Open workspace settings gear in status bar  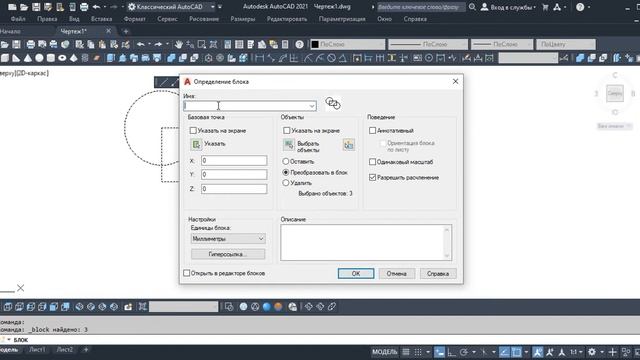591,352
